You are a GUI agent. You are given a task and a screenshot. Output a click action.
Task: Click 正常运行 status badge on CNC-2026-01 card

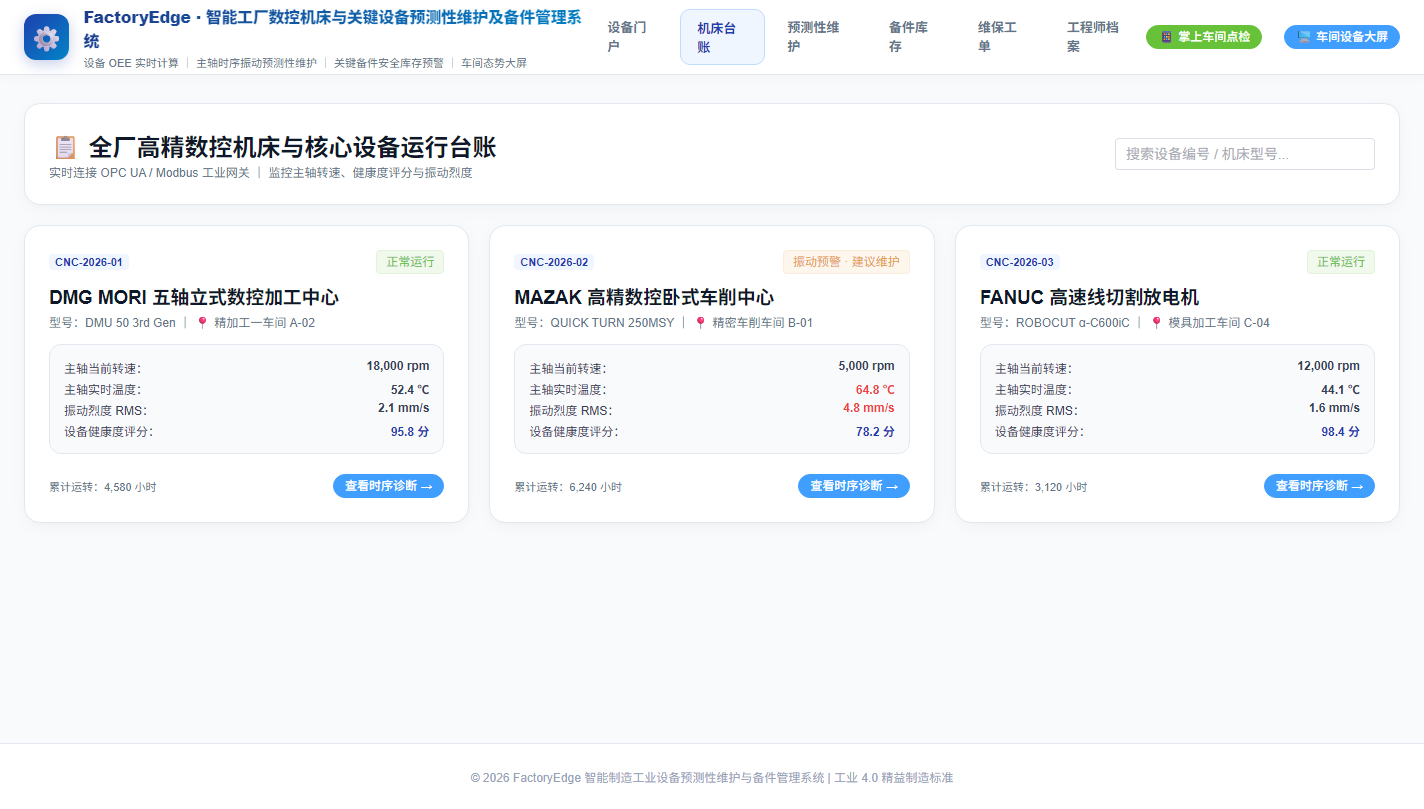coord(410,262)
